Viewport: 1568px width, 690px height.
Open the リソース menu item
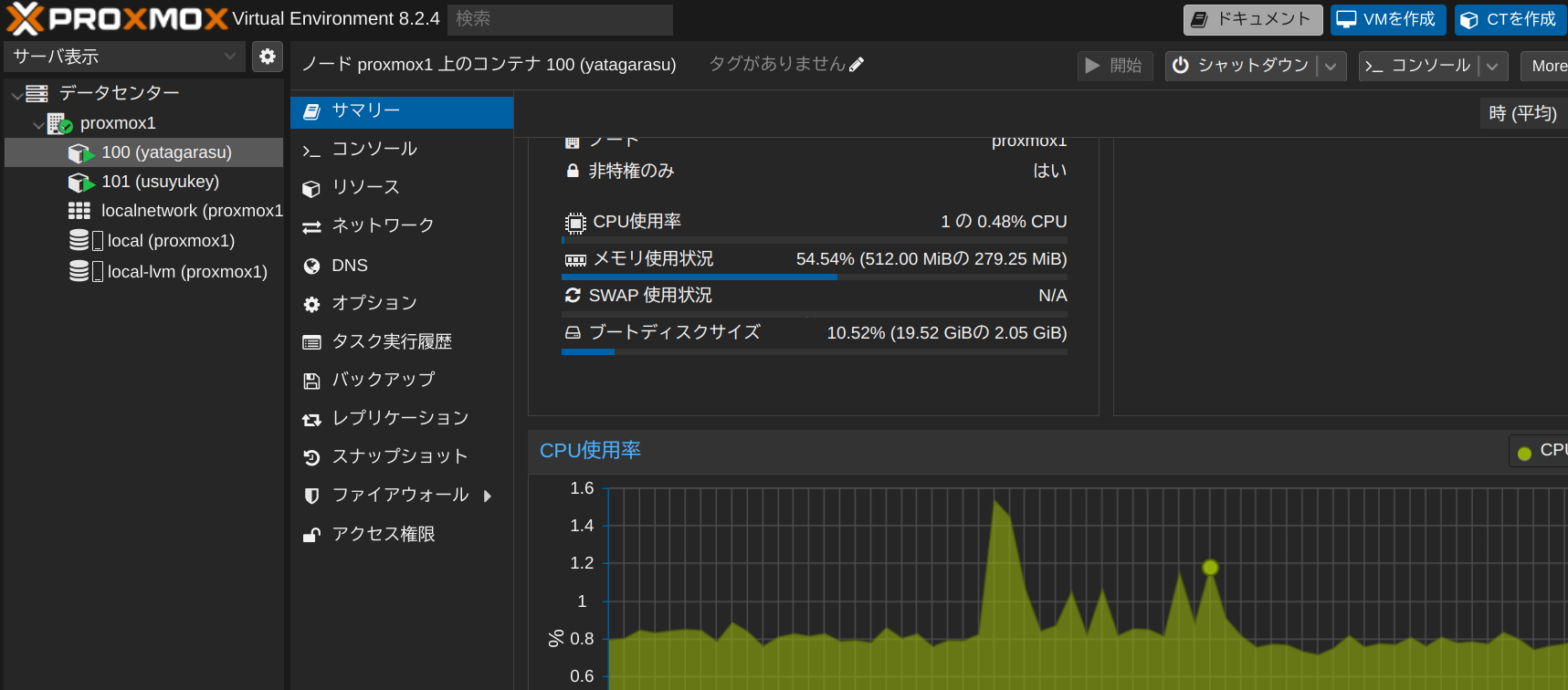tap(402, 187)
